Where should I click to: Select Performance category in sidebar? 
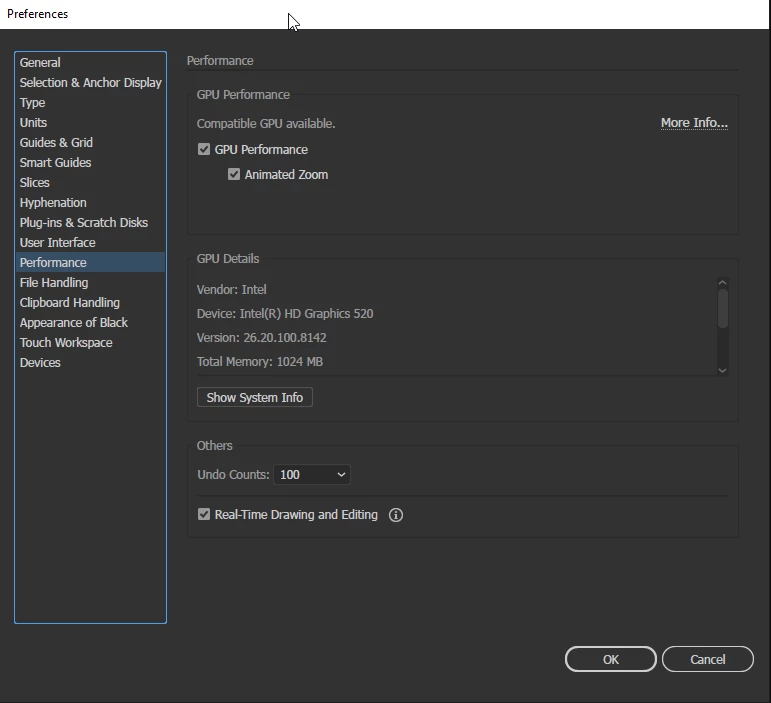pyautogui.click(x=90, y=263)
